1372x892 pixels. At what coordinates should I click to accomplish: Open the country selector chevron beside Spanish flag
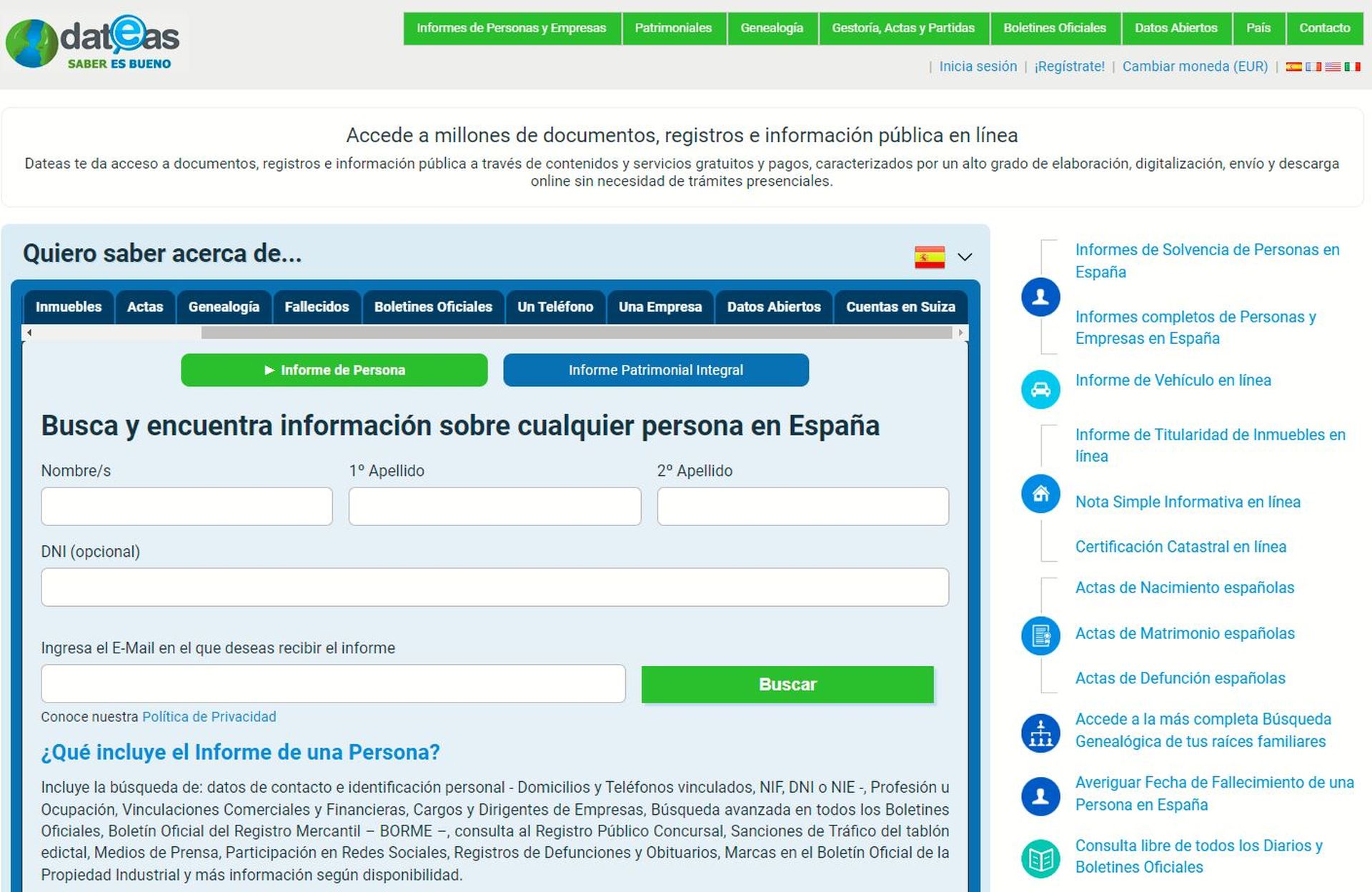[x=965, y=257]
